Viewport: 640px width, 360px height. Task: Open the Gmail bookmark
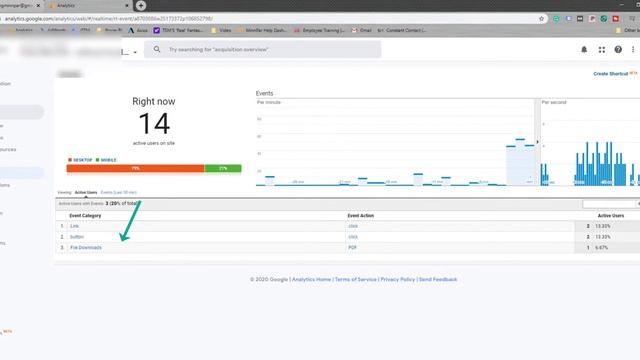tap(362, 30)
